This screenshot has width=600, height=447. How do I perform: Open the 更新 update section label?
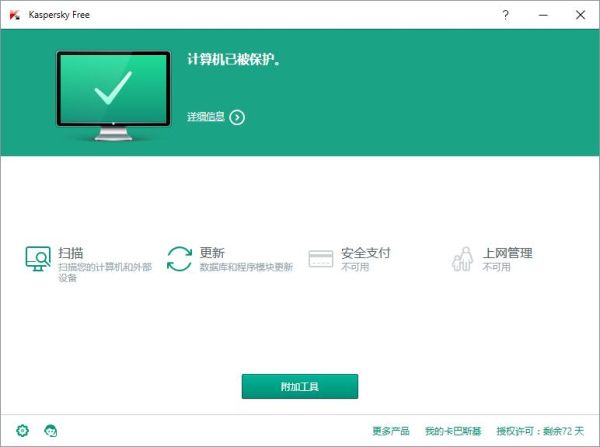pyautogui.click(x=212, y=253)
